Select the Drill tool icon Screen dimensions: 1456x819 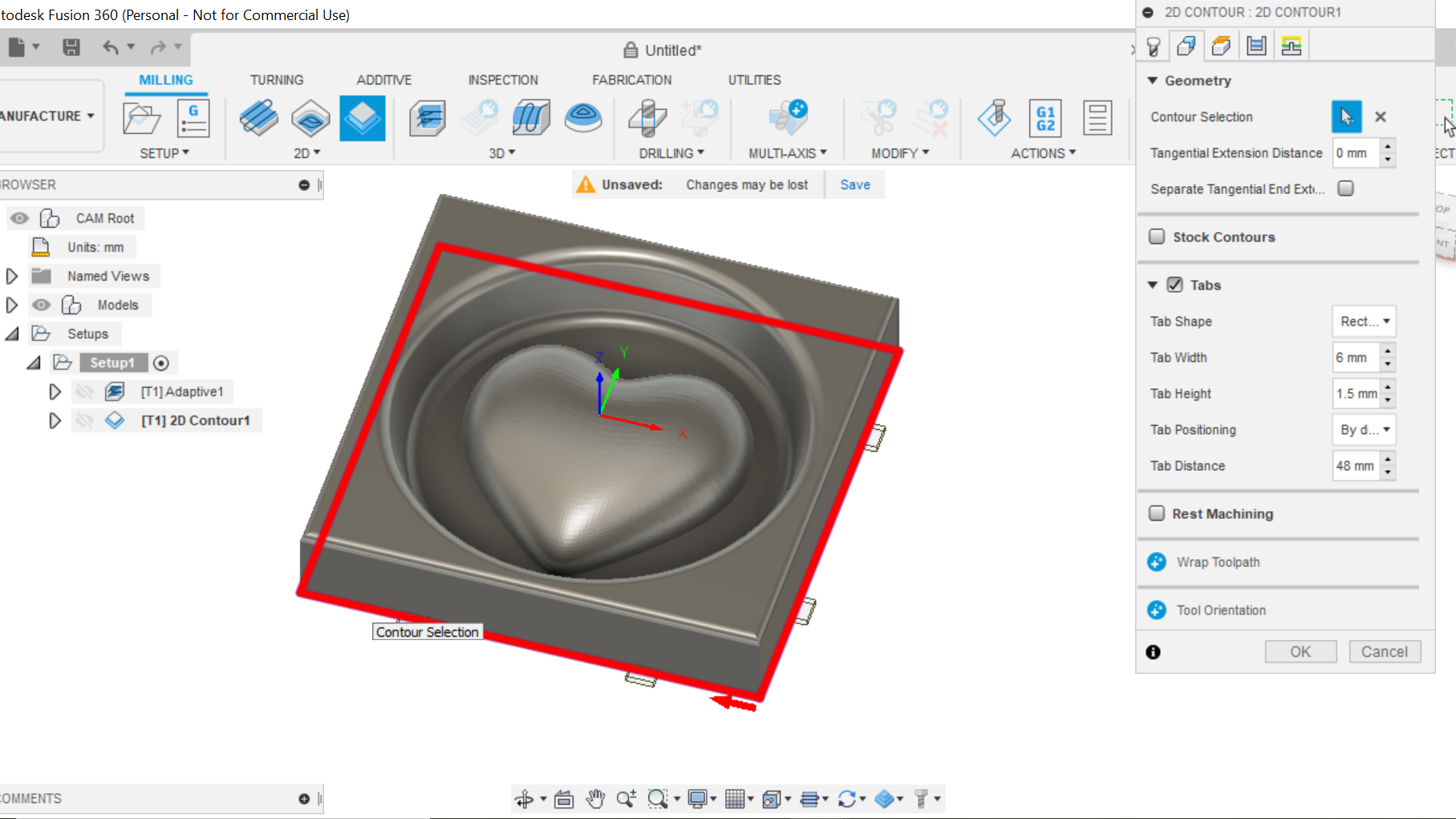point(647,119)
